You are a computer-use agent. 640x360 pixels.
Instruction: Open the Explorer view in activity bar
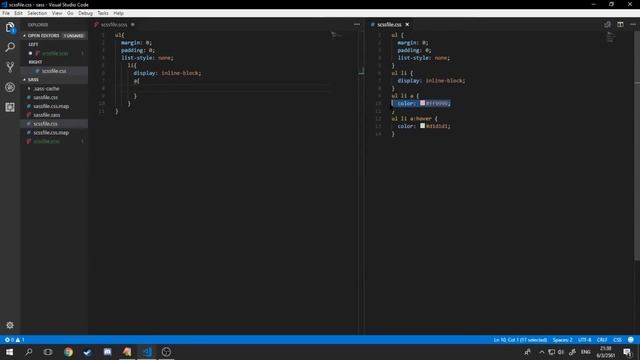click(x=10, y=28)
